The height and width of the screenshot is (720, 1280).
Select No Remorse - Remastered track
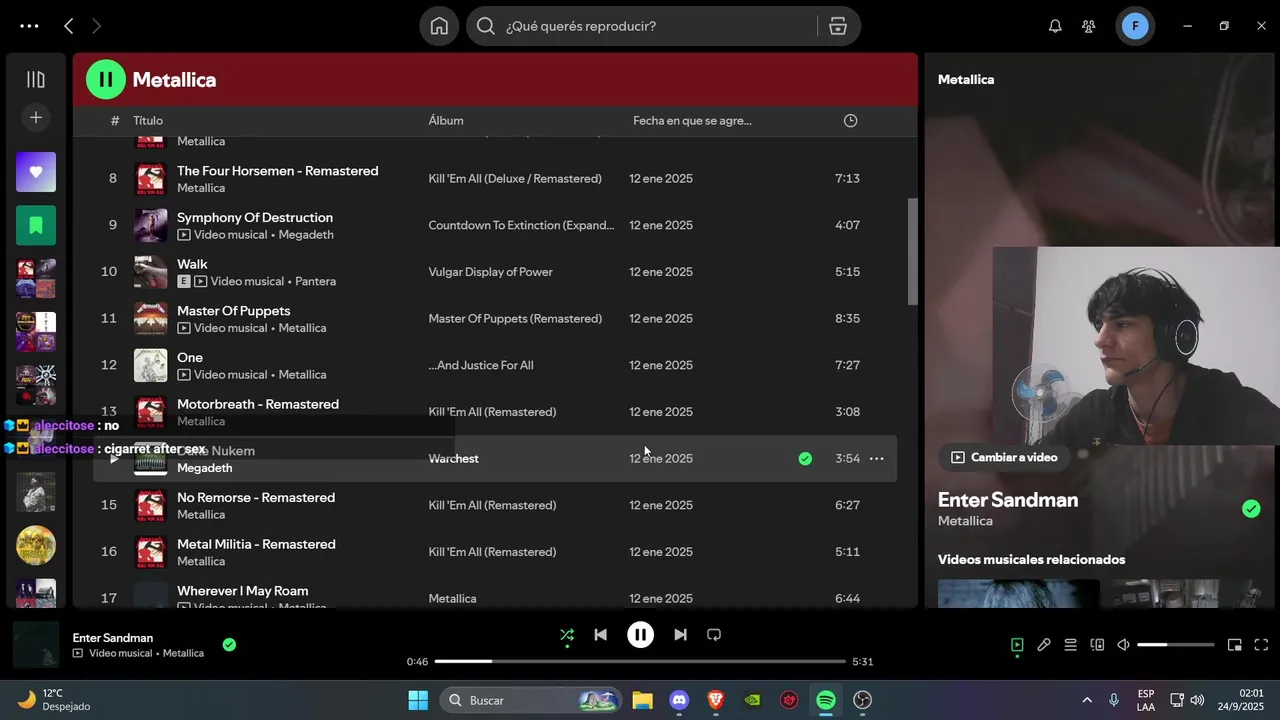[256, 497]
